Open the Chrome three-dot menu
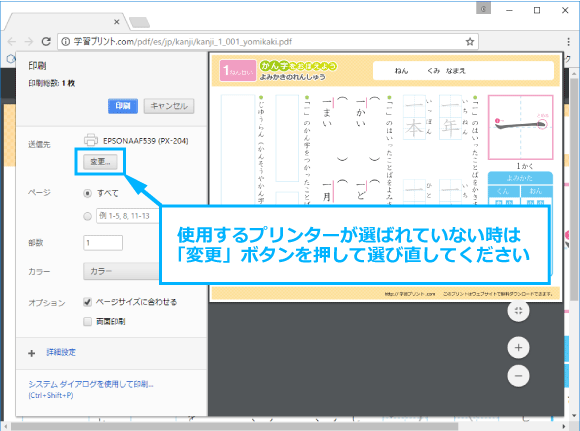The image size is (580, 431). 568,41
